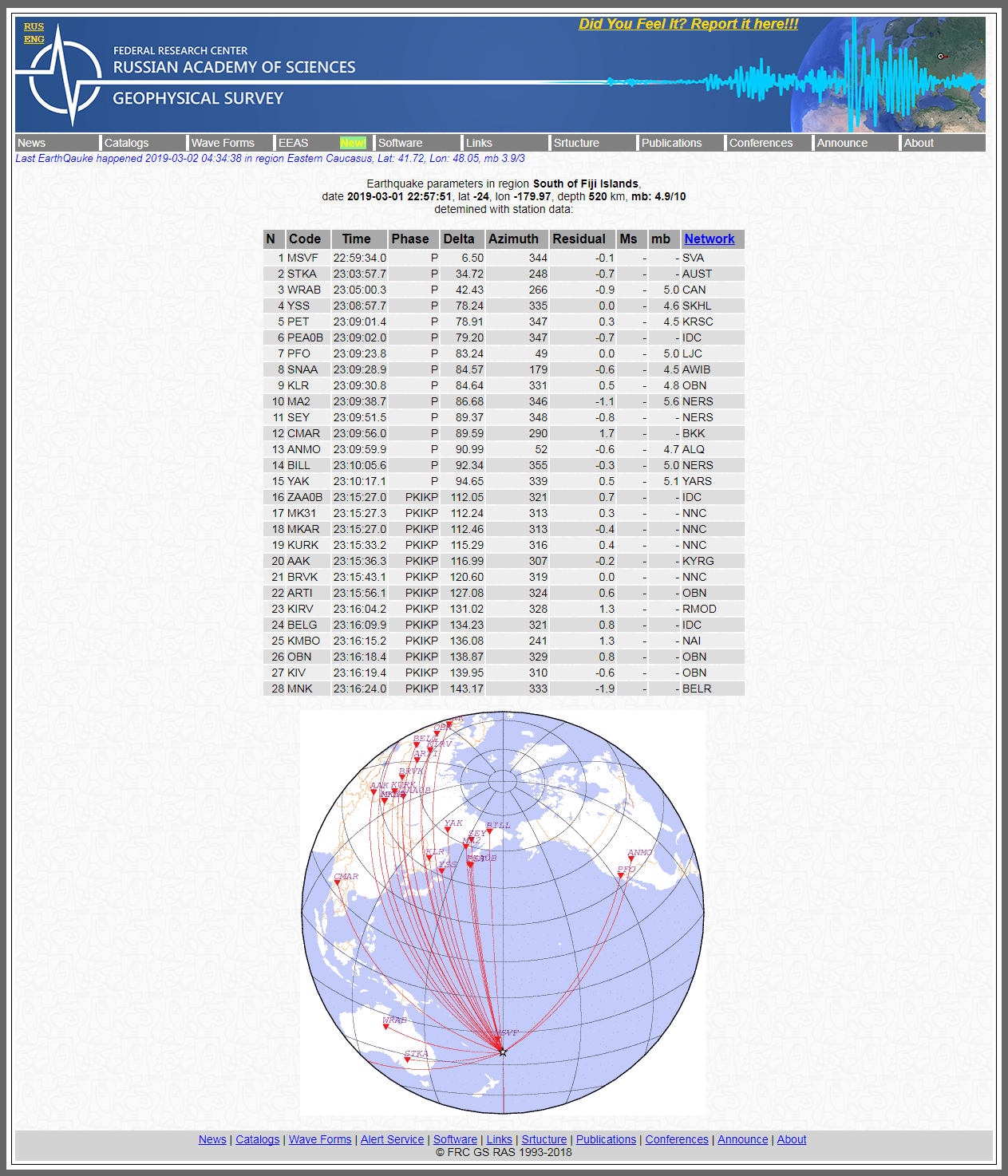This screenshot has height=1176, width=1008.
Task: Select station code KMBO in the table
Action: [x=303, y=641]
